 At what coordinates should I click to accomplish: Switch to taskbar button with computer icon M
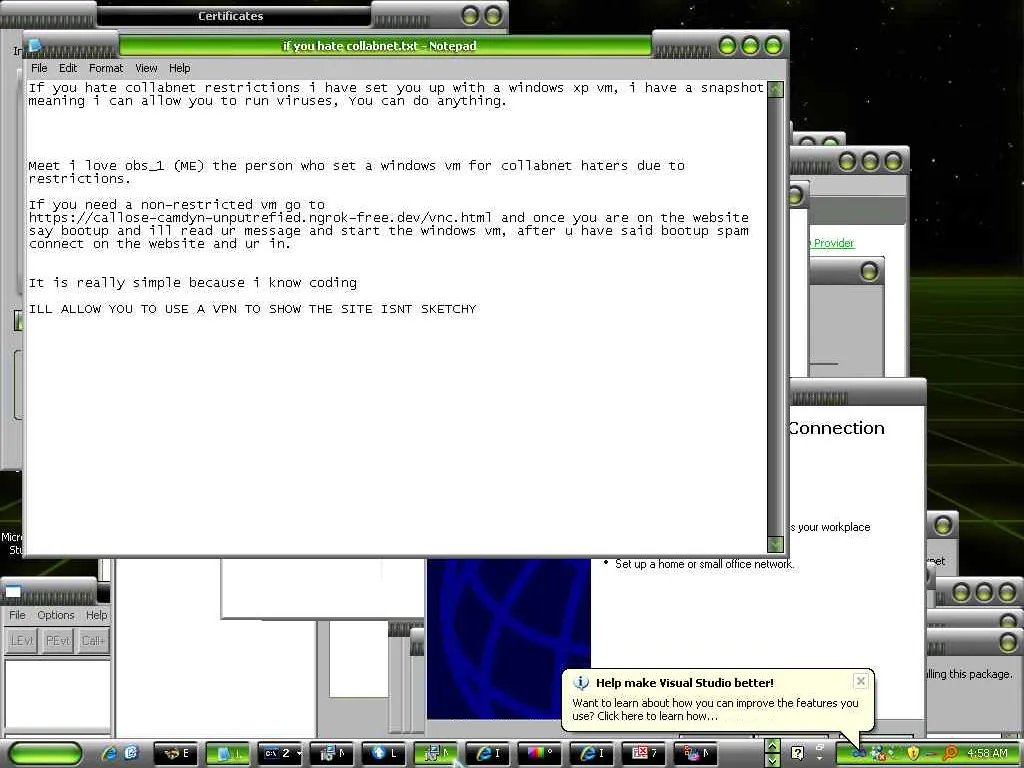pos(332,753)
